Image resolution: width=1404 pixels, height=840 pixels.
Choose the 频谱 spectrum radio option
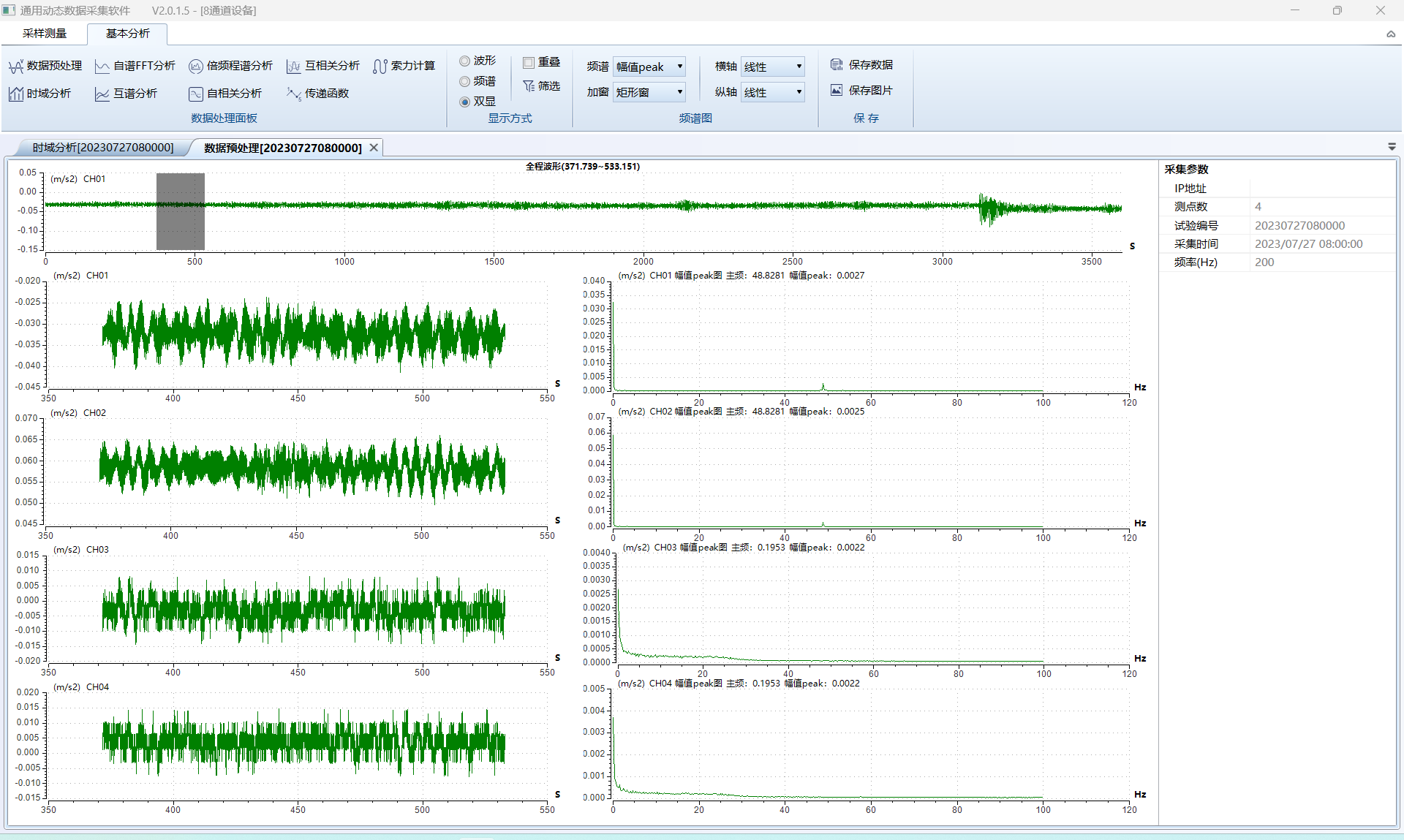click(465, 81)
